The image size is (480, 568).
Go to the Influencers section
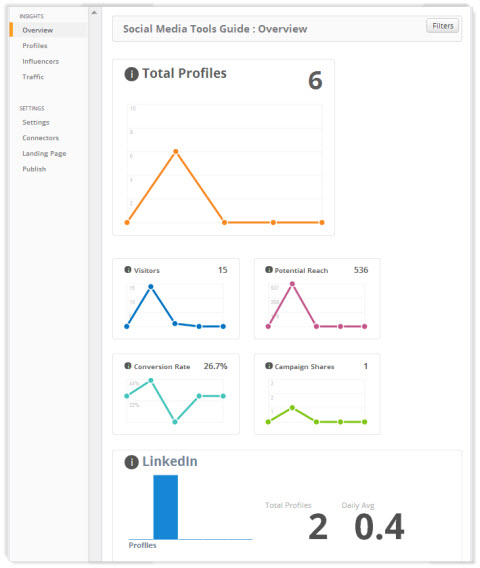pyautogui.click(x=41, y=61)
